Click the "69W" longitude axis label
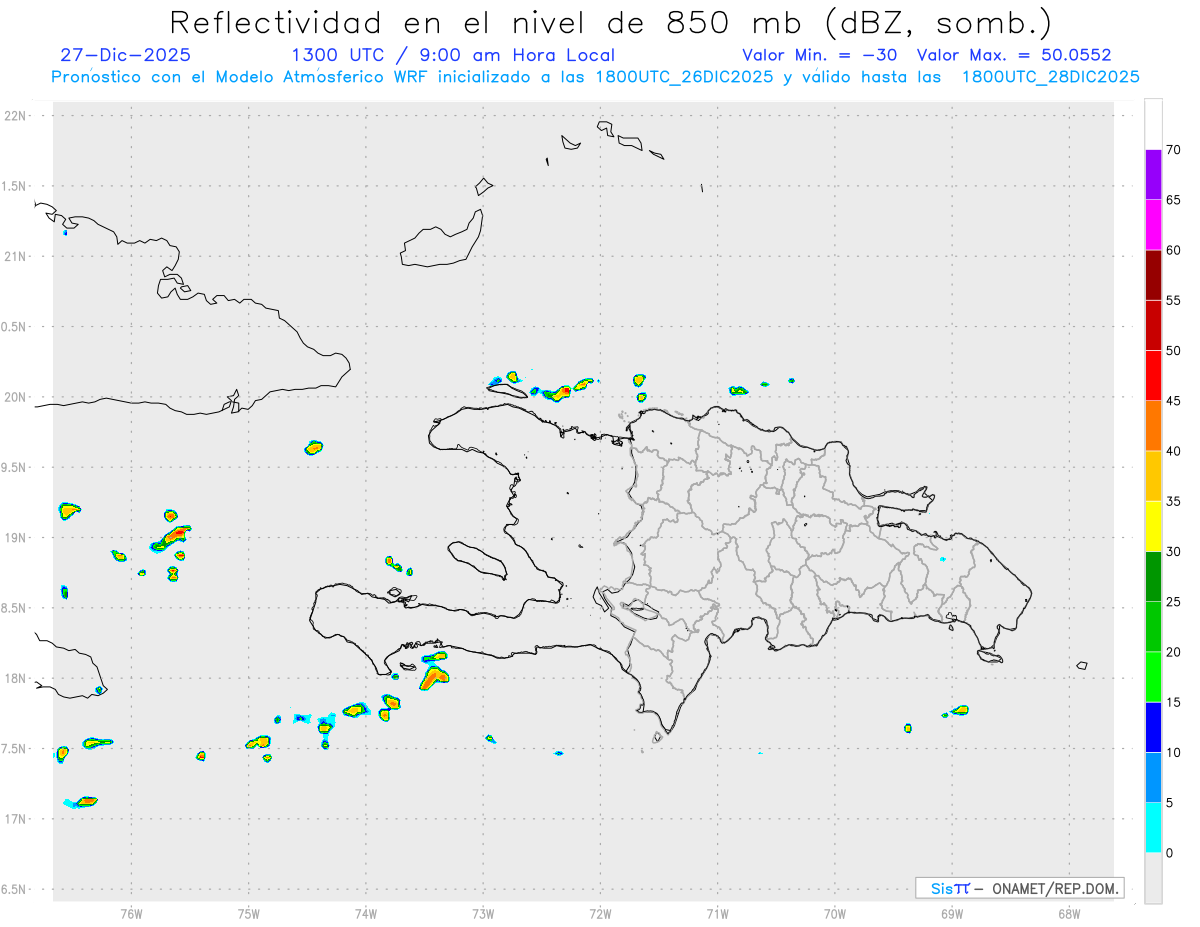This screenshot has height=927, width=1200. (952, 914)
